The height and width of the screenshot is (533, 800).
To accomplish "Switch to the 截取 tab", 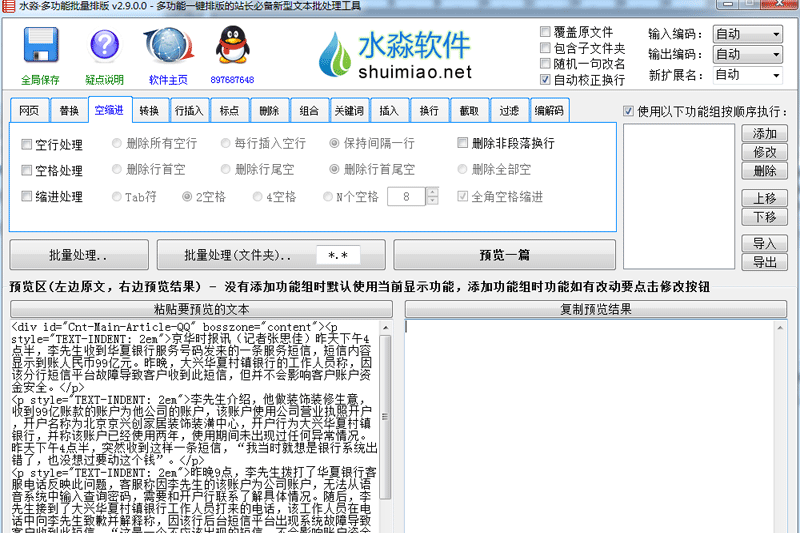I will point(469,111).
